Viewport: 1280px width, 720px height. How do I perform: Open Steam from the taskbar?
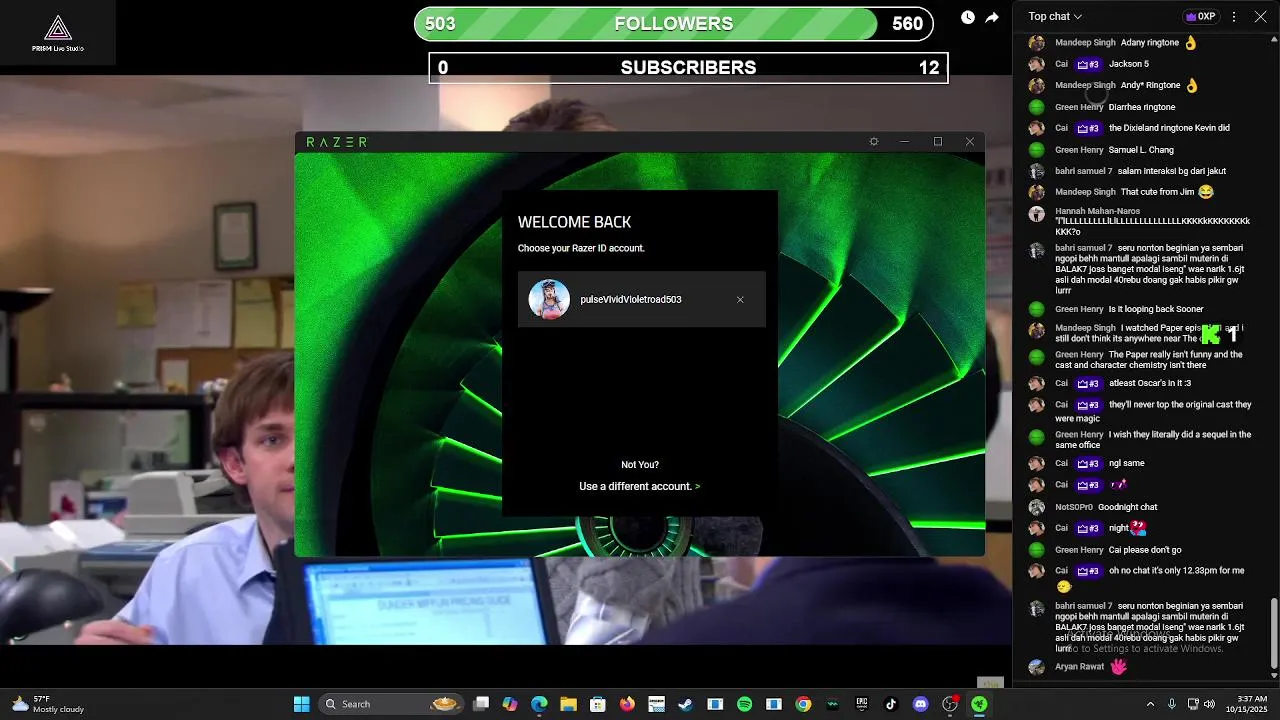click(x=685, y=704)
